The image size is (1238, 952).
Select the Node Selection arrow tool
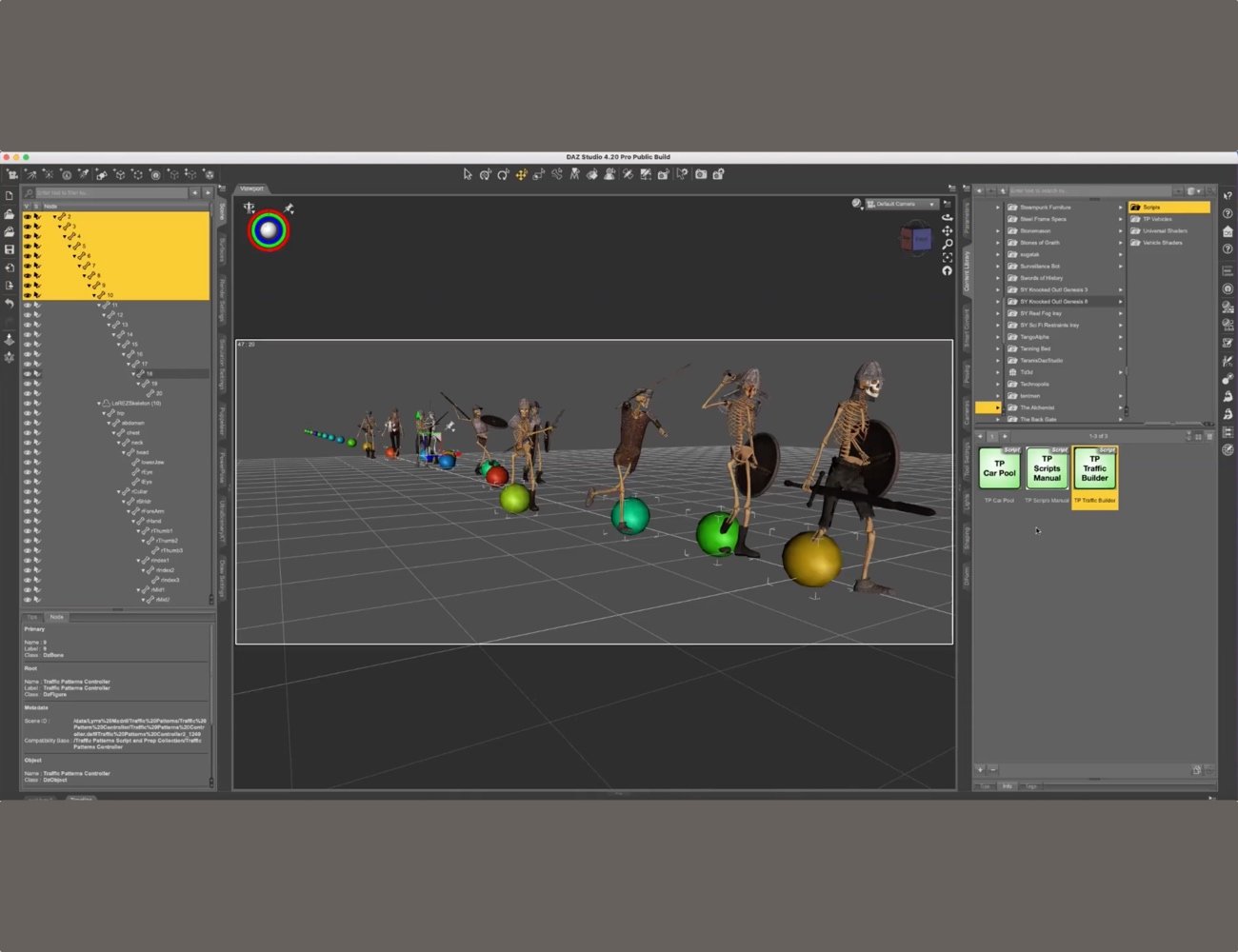[x=468, y=174]
